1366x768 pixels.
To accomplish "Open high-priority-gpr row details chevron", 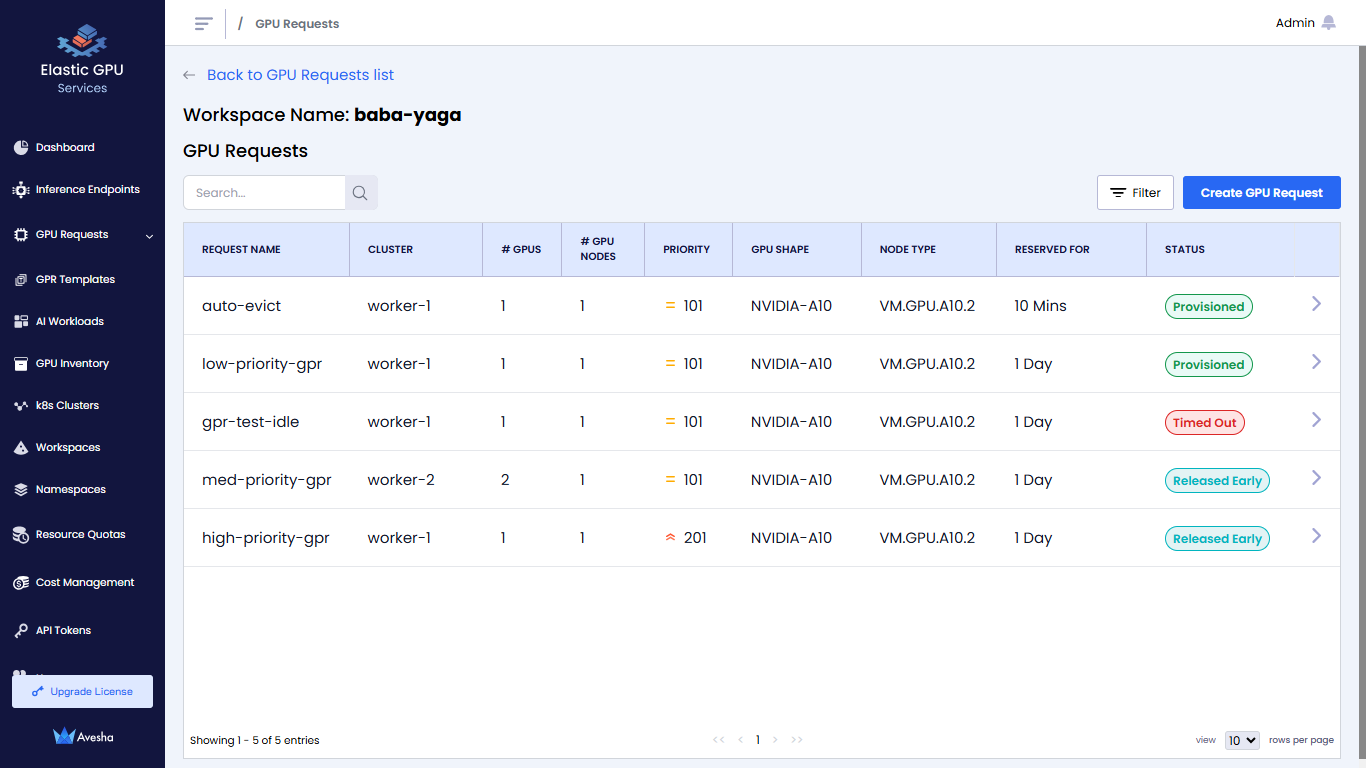I will click(x=1316, y=536).
